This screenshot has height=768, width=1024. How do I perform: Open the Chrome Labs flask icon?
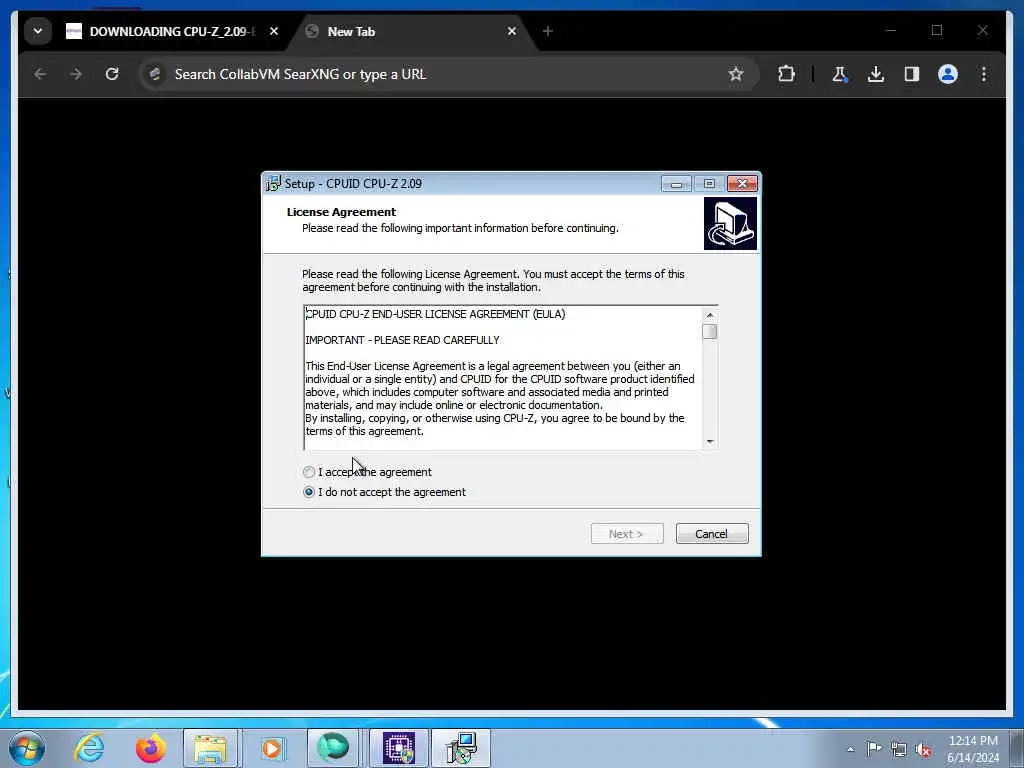click(x=840, y=74)
